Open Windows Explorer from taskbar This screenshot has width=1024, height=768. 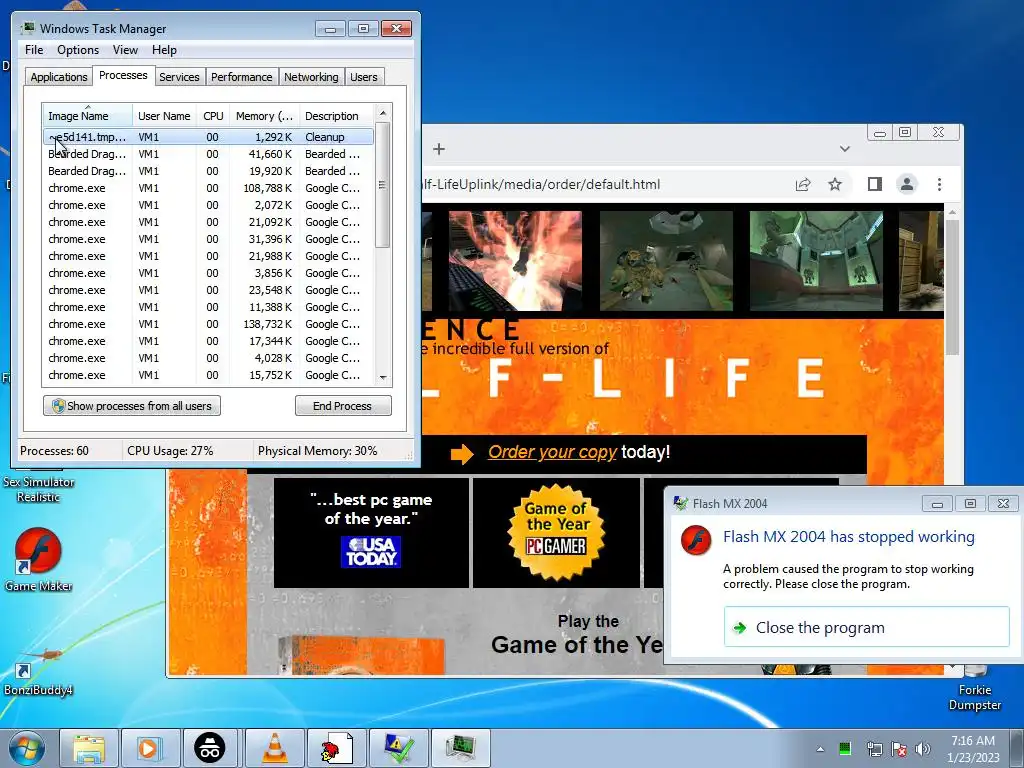coord(89,748)
